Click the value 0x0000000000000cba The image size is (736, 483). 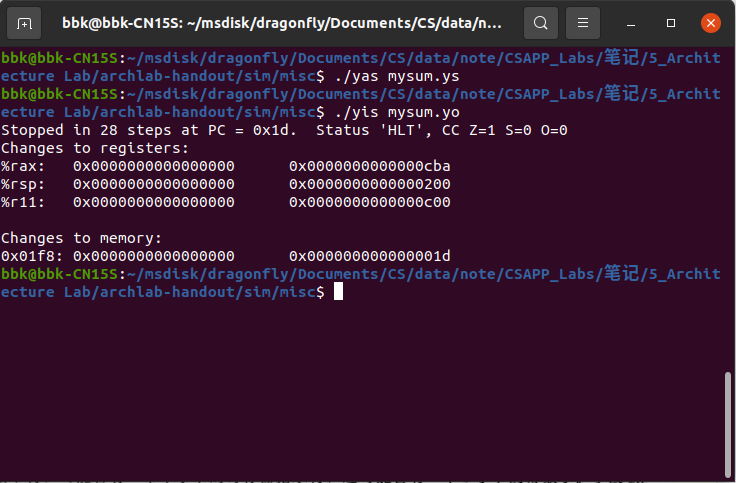click(369, 166)
